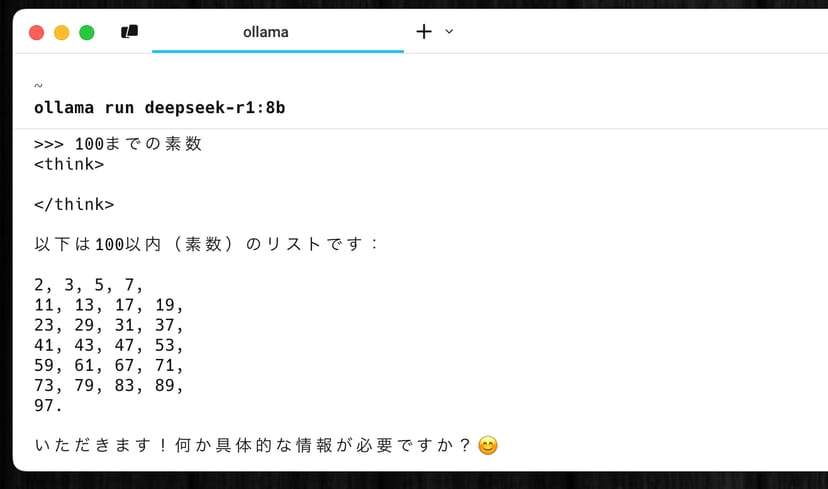Screen dimensions: 828x489
Task: Click the line reading 以下は100以内（素数）のリストです
Action: pyautogui.click(x=205, y=244)
